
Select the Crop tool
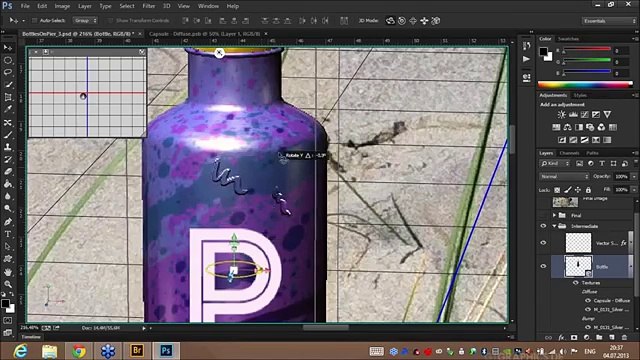coord(8,97)
